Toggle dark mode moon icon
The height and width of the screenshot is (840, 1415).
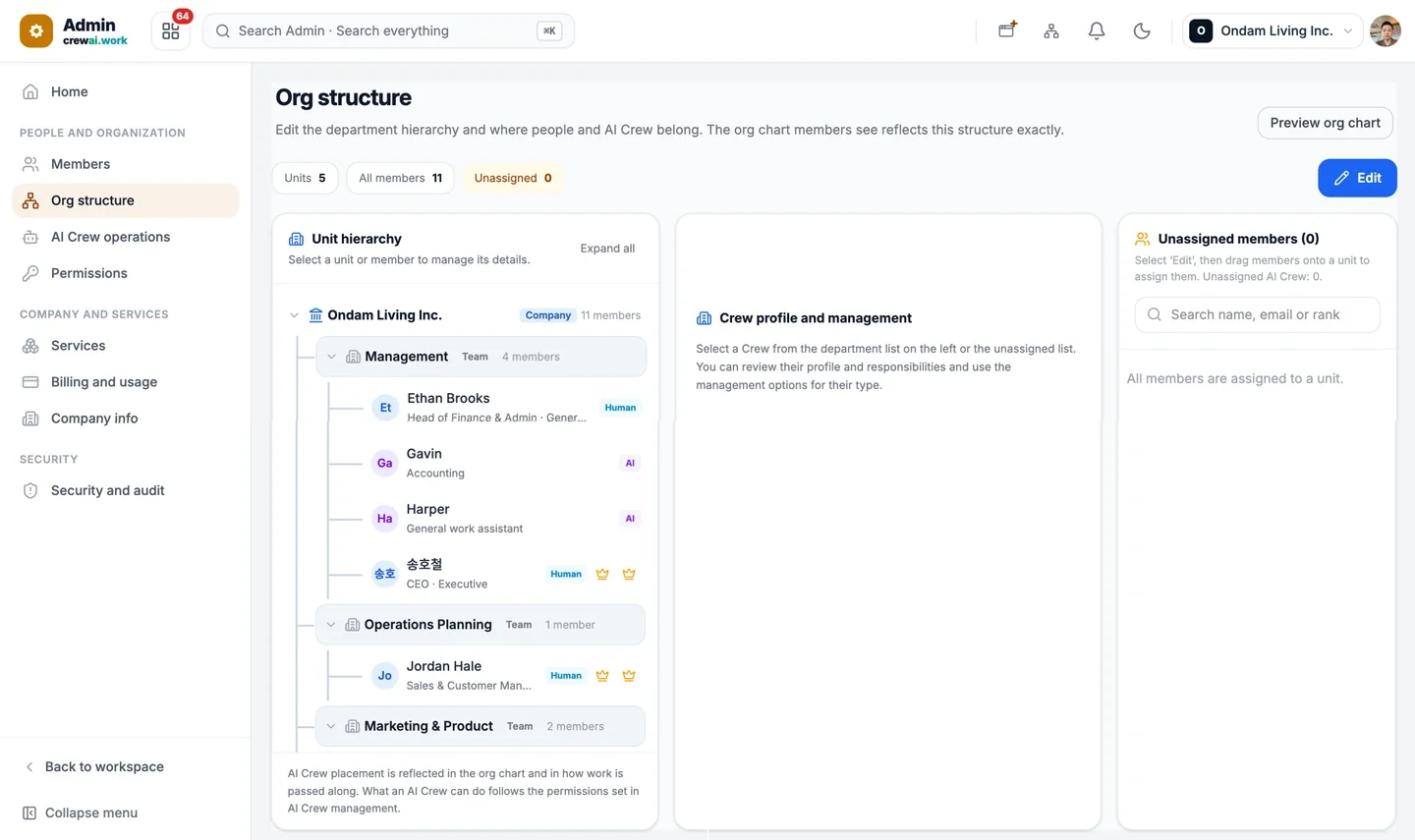pos(1142,30)
